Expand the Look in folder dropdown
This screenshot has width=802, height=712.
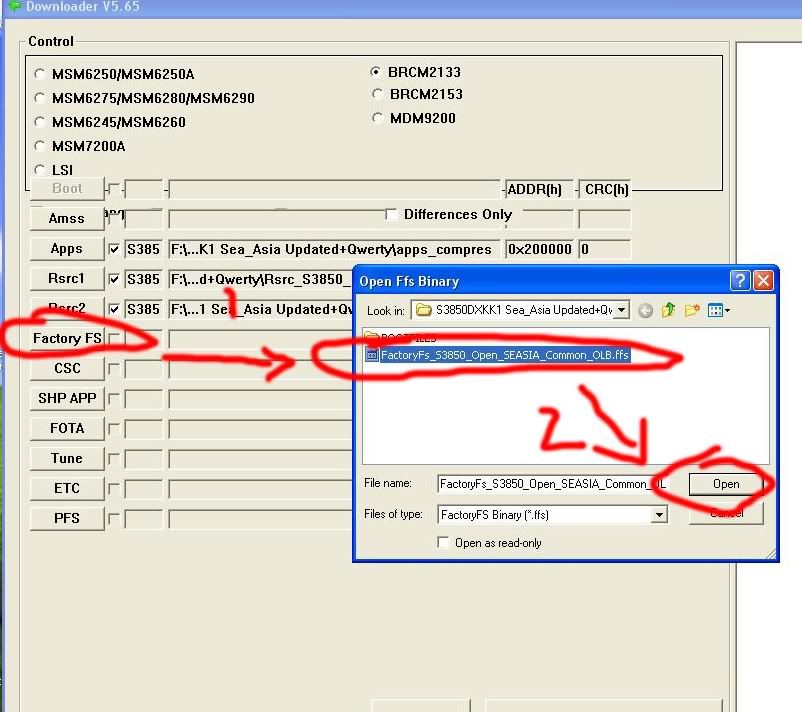tap(622, 310)
